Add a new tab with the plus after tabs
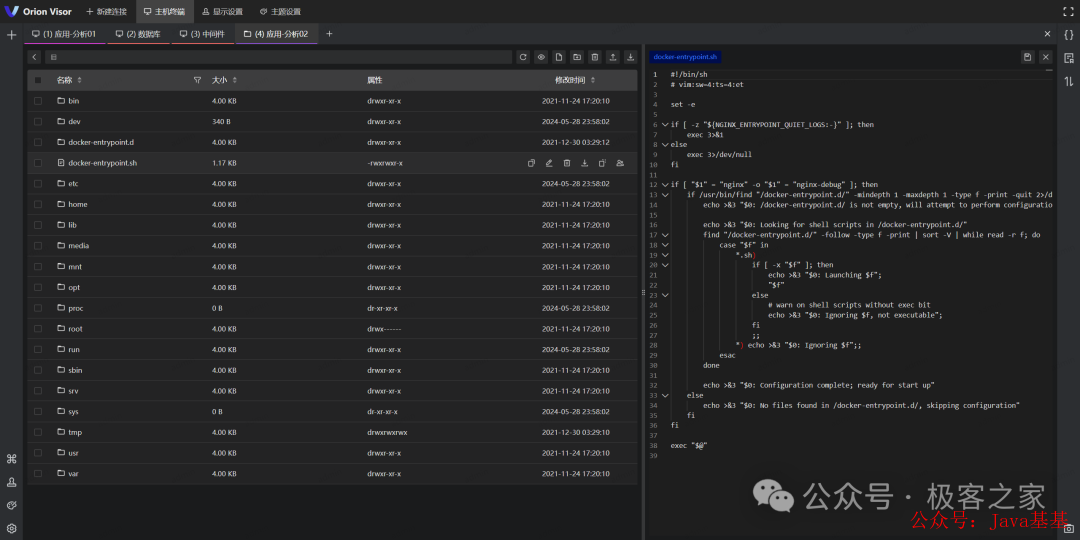This screenshot has width=1080, height=540. point(329,34)
